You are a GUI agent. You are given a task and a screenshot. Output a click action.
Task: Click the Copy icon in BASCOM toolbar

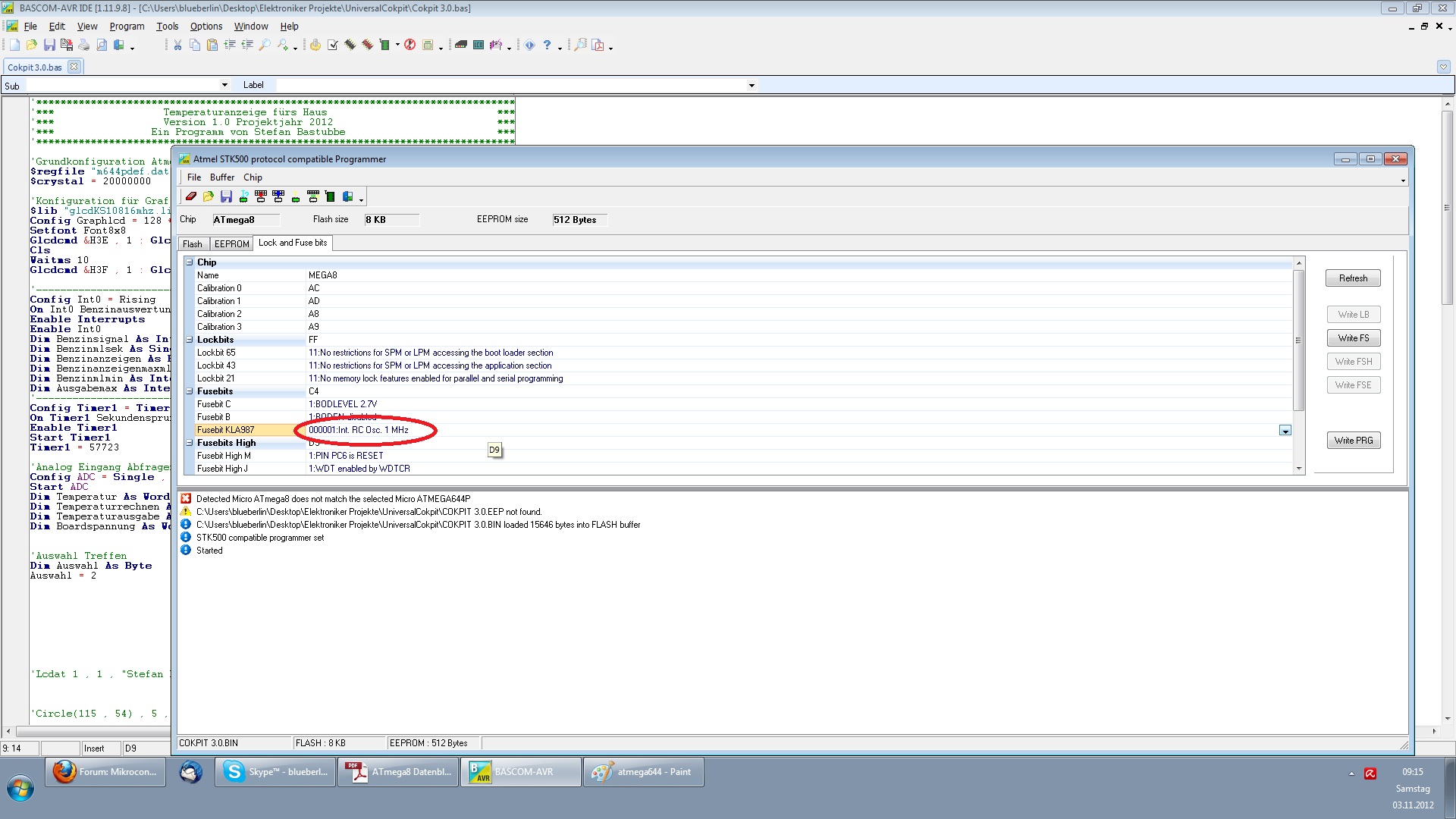point(195,45)
